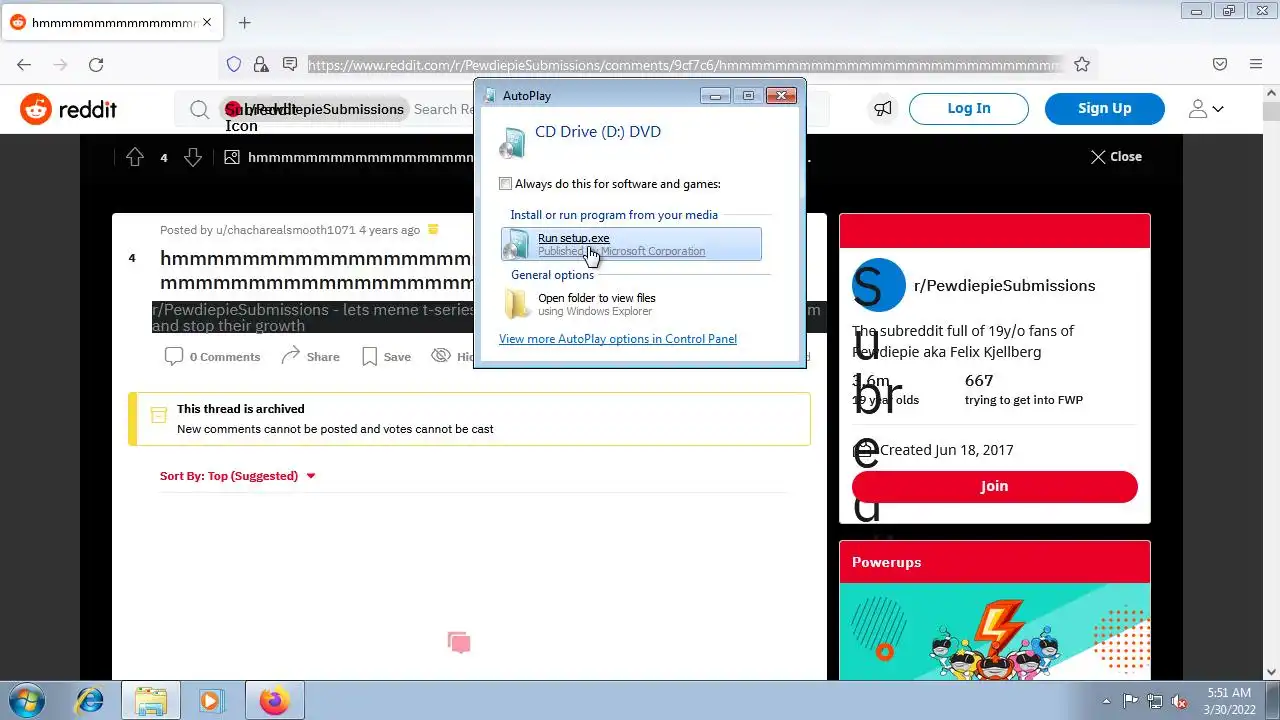The image size is (1280, 720).
Task: Click the Powerups banner image
Action: (x=995, y=632)
